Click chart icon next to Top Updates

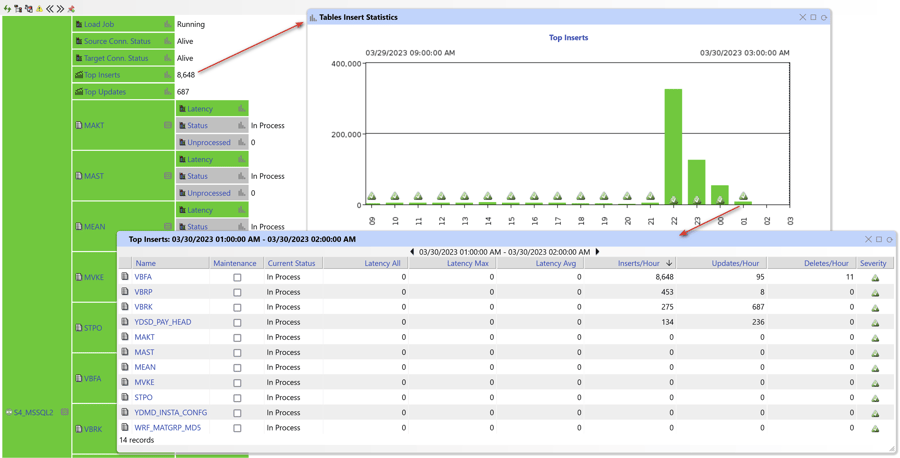pos(167,92)
